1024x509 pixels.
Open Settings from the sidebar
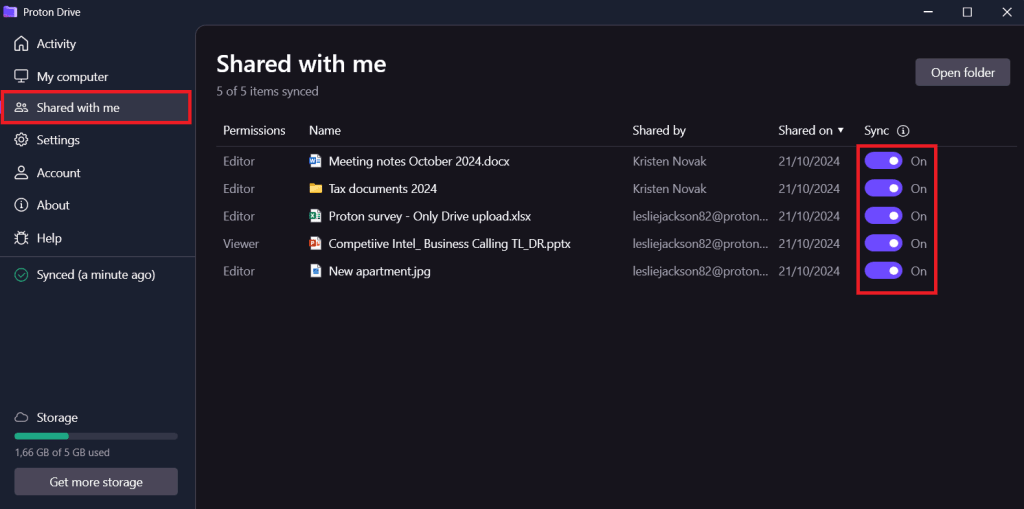[x=58, y=140]
